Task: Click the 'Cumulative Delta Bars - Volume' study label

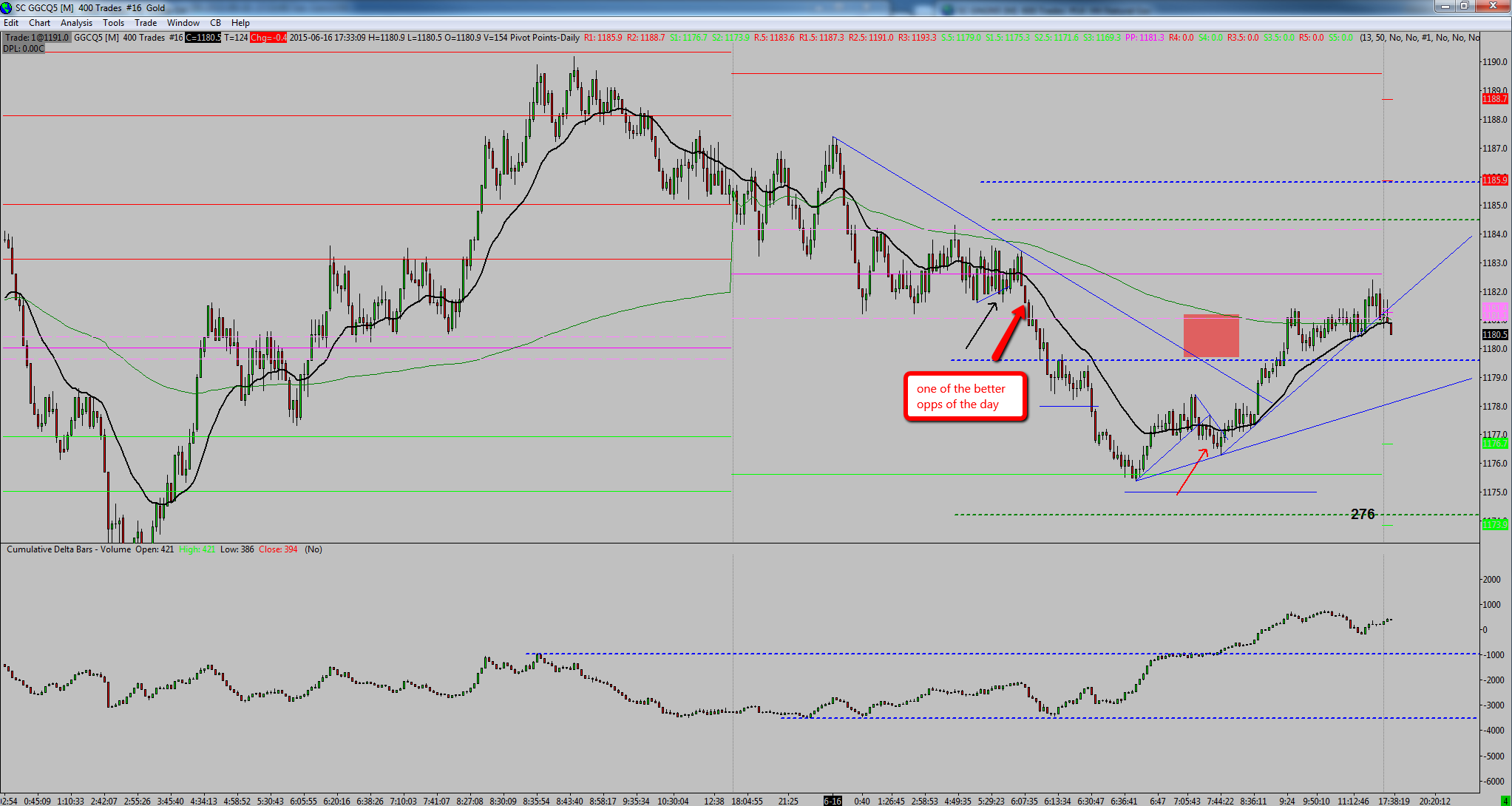Action: pyautogui.click(x=69, y=549)
